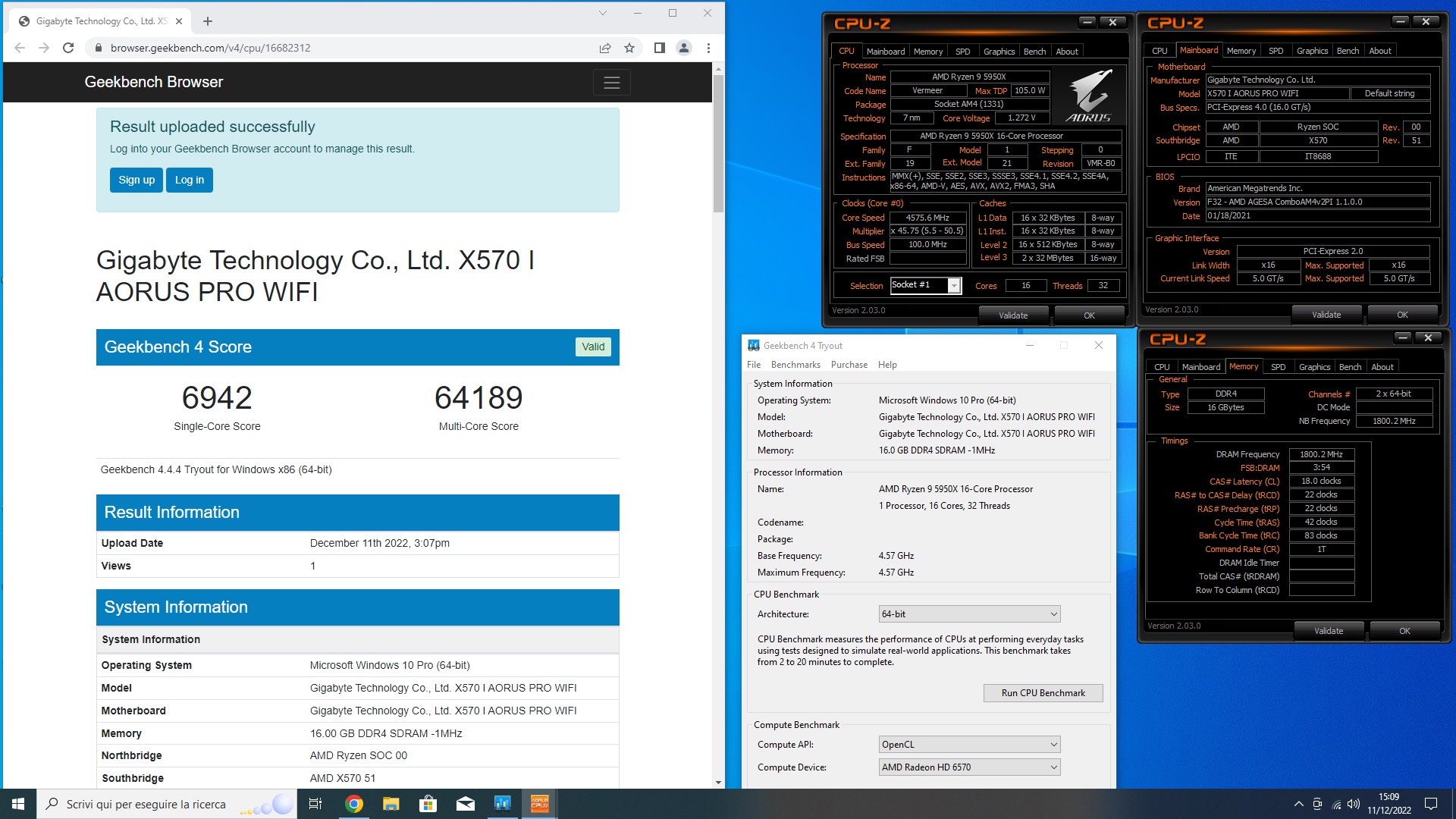Viewport: 1456px width, 819px height.
Task: Switch to Bench tab in CPU window
Action: pos(1034,52)
